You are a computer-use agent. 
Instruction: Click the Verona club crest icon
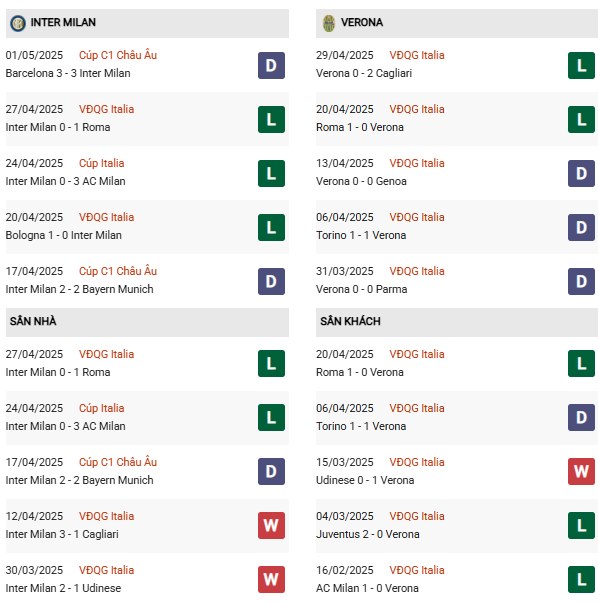[x=328, y=23]
